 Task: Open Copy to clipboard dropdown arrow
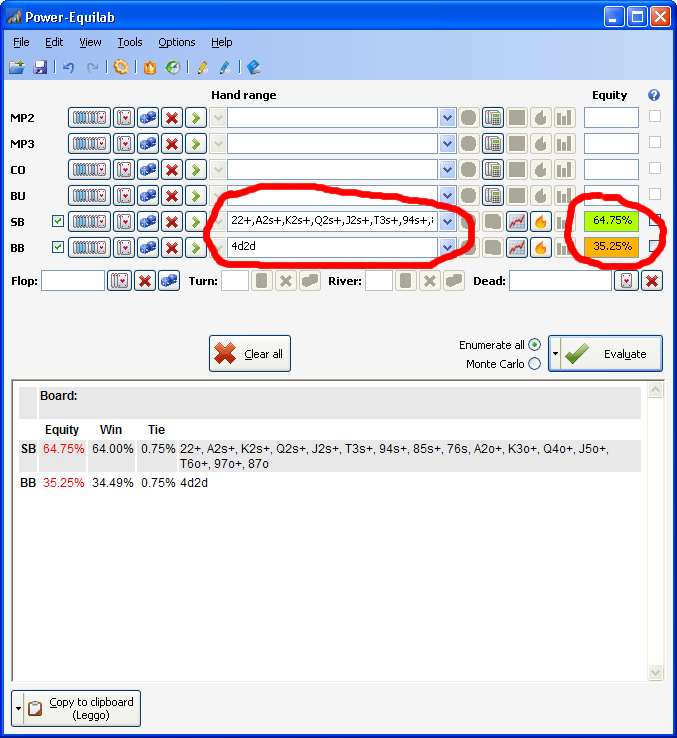[18, 708]
